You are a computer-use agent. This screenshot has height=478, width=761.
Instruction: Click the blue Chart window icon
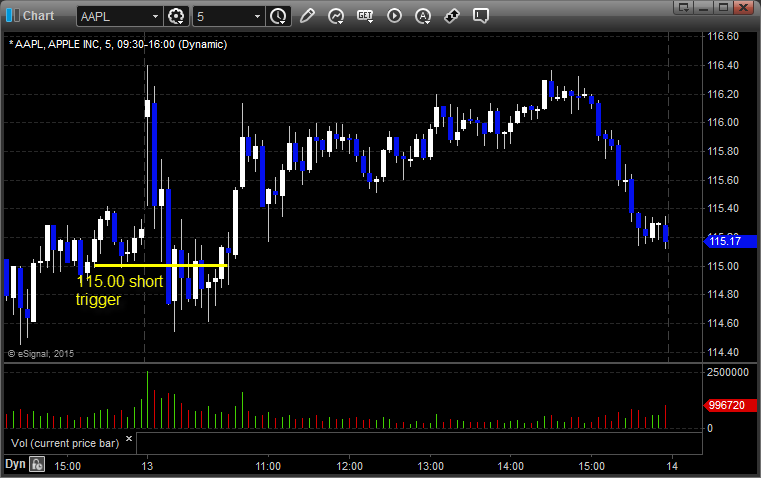tap(13, 15)
